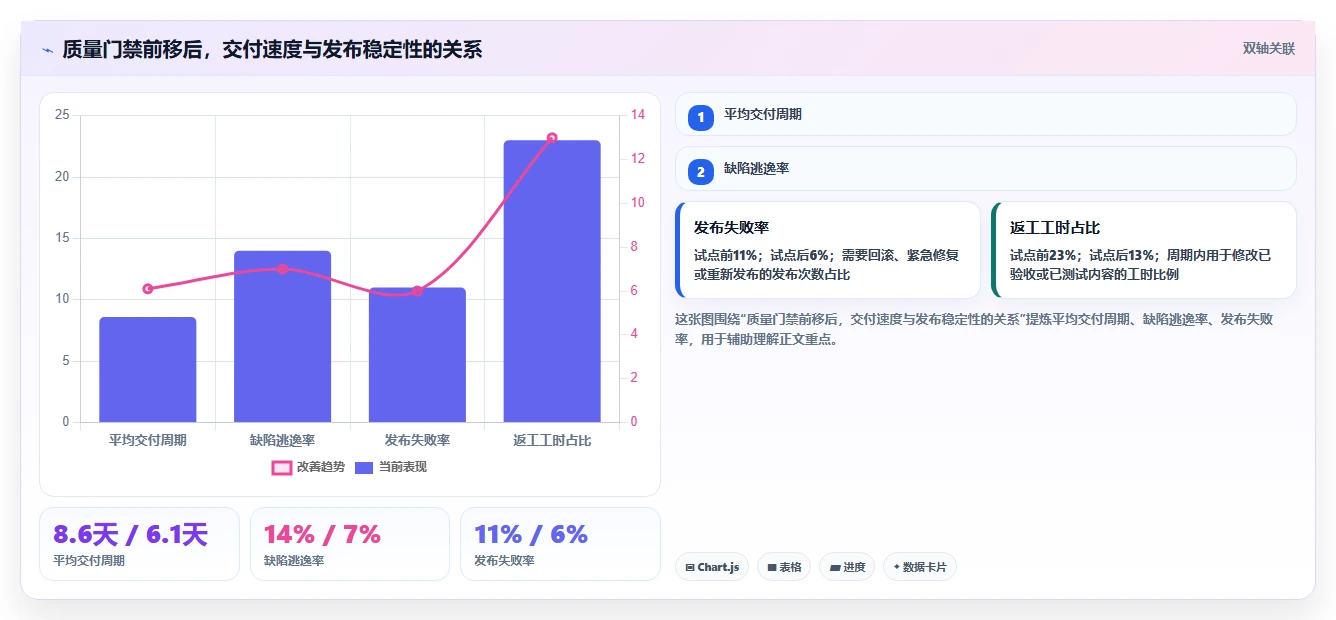This screenshot has height=620, width=1336.
Task: Click the pink 改善趋势 legend swatch
Action: pyautogui.click(x=282, y=467)
